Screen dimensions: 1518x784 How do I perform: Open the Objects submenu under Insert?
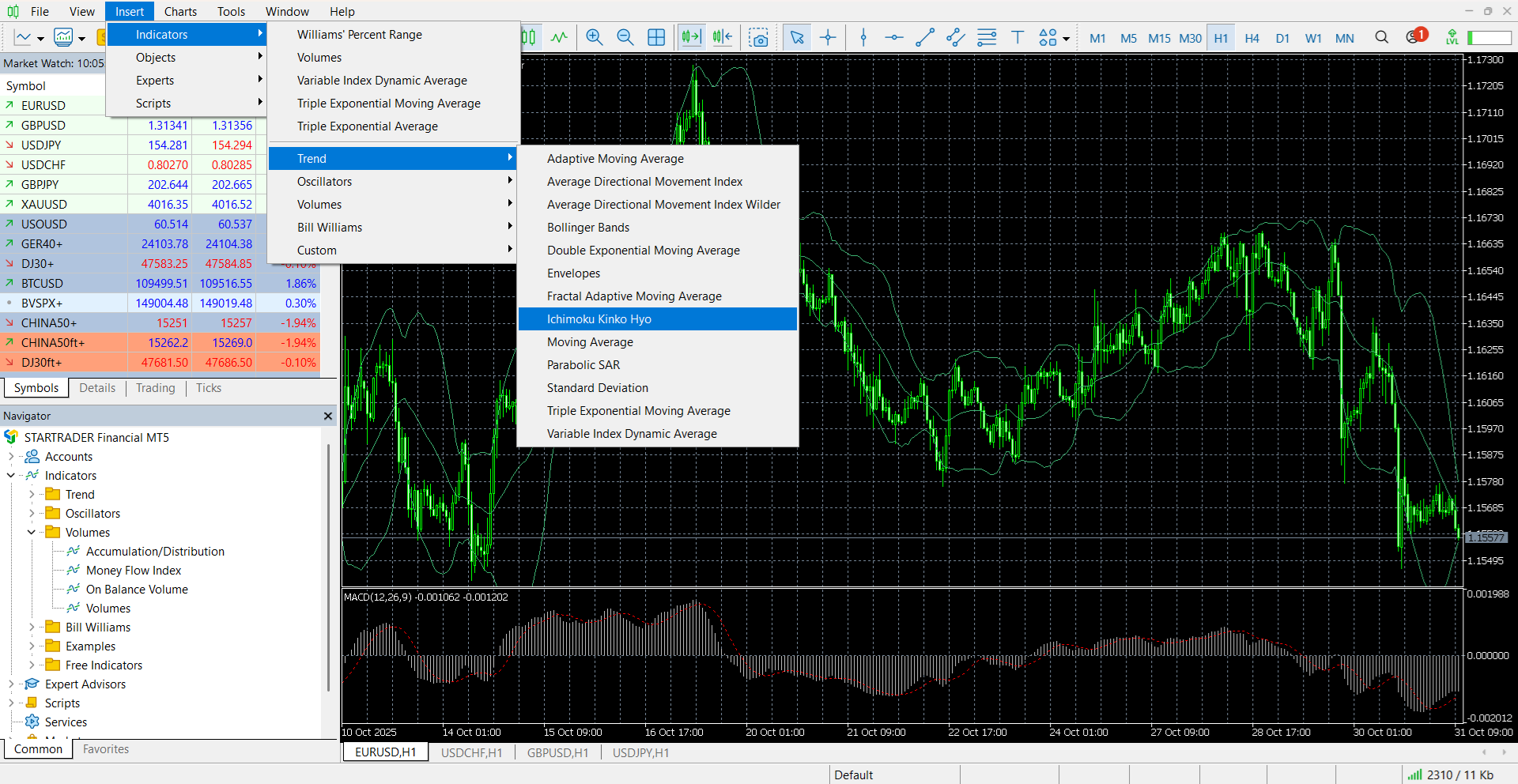click(x=187, y=58)
